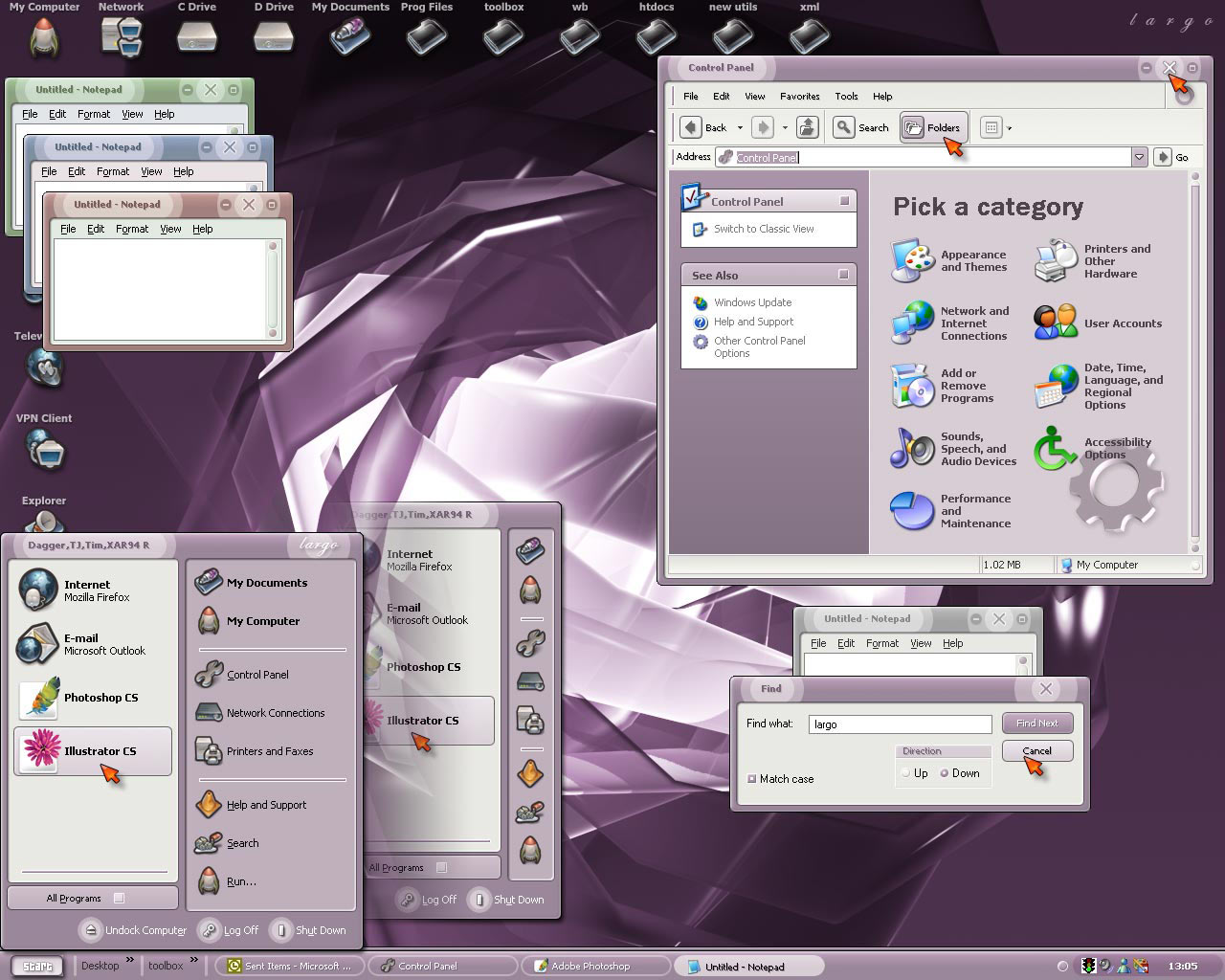The width and height of the screenshot is (1225, 980).
Task: Open User Accounts category
Action: coord(1098,323)
